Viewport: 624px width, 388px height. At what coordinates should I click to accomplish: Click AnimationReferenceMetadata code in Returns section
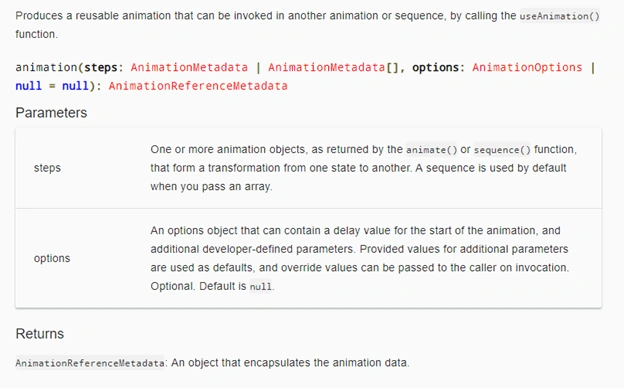coord(90,363)
